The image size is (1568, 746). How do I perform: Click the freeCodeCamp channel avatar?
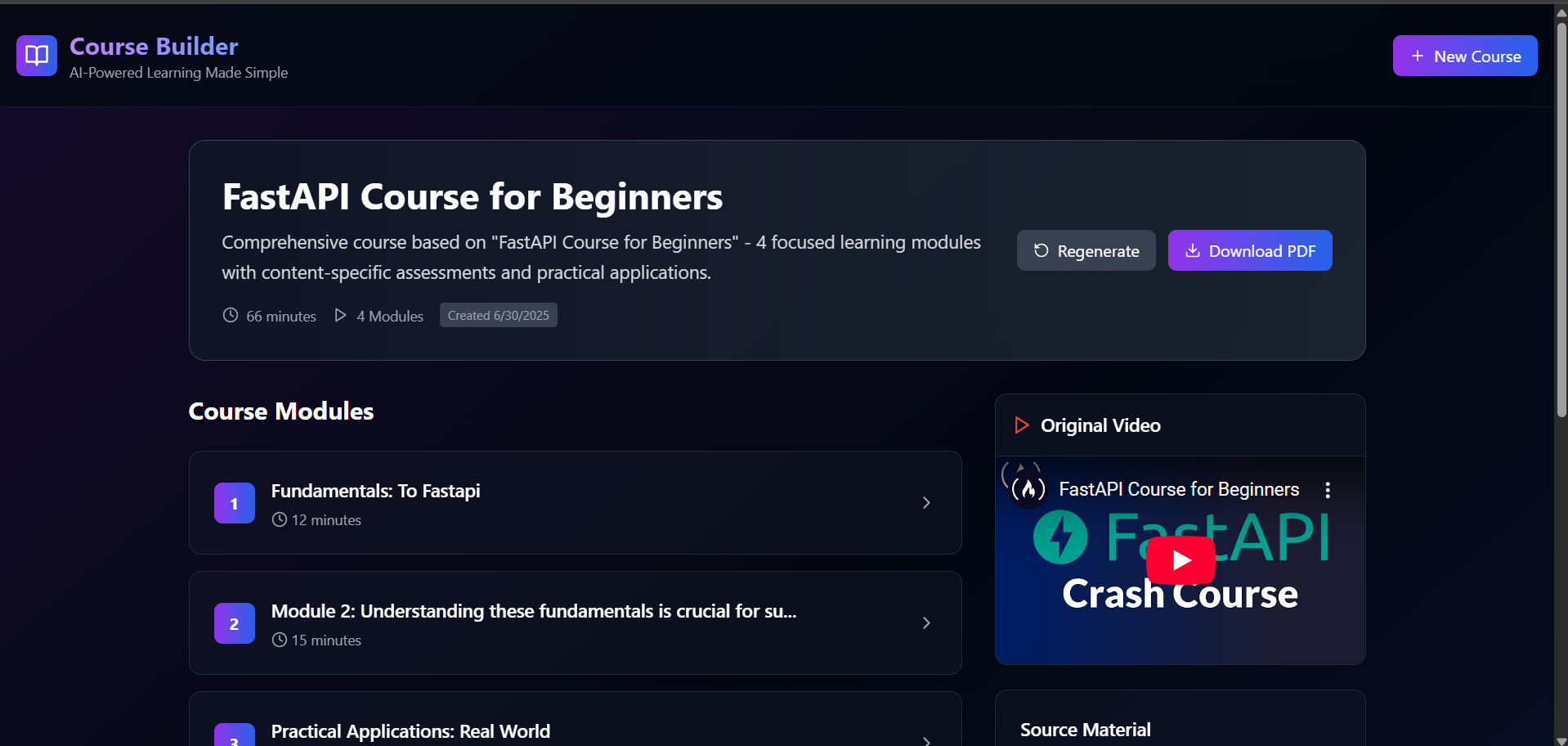[1028, 489]
